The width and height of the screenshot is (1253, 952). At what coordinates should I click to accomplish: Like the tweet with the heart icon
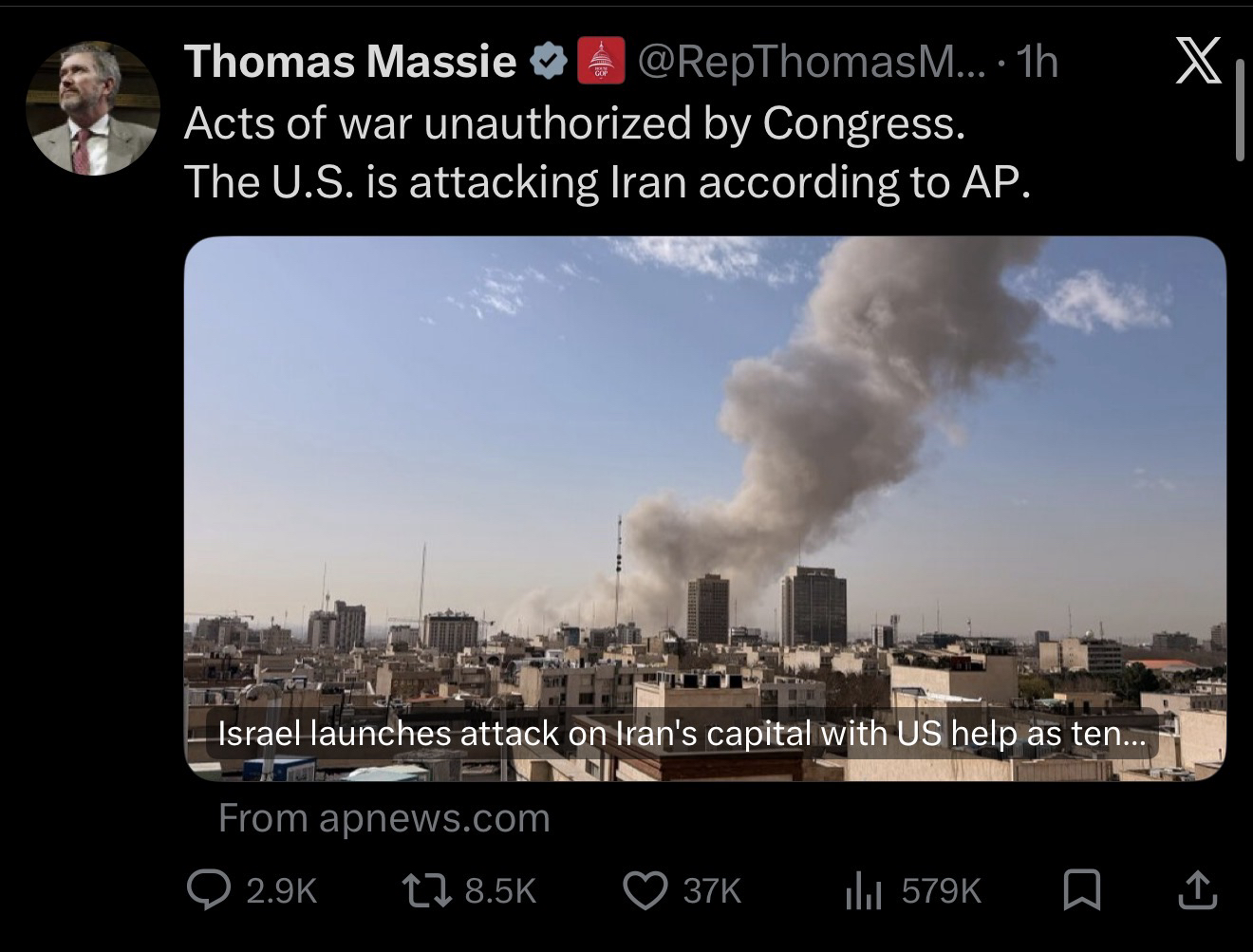[x=644, y=890]
